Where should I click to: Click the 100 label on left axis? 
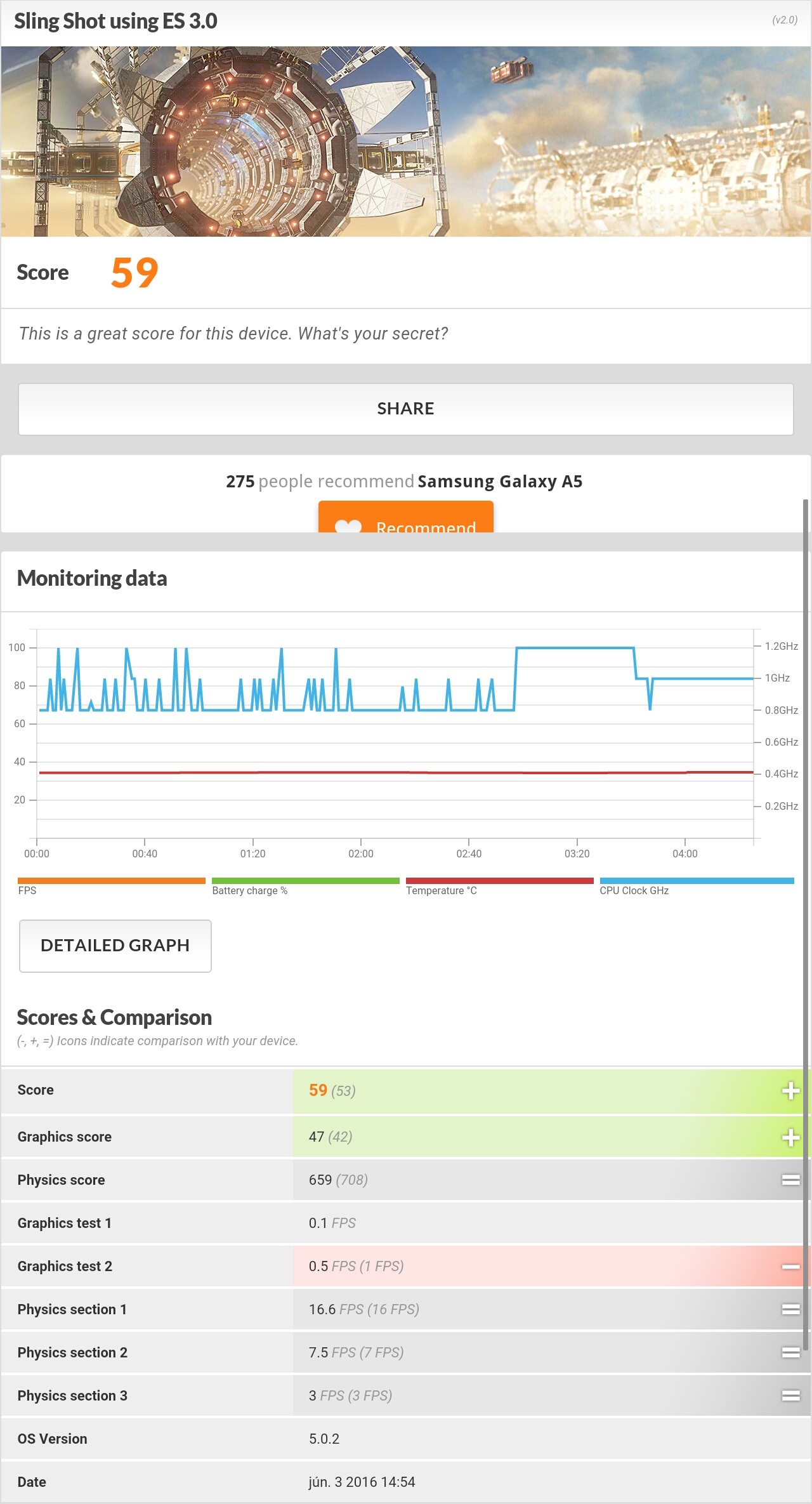point(17,647)
